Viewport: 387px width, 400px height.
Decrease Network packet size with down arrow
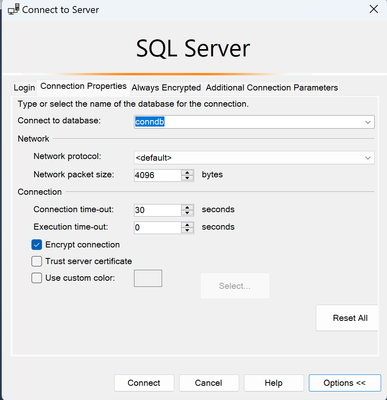point(187,178)
